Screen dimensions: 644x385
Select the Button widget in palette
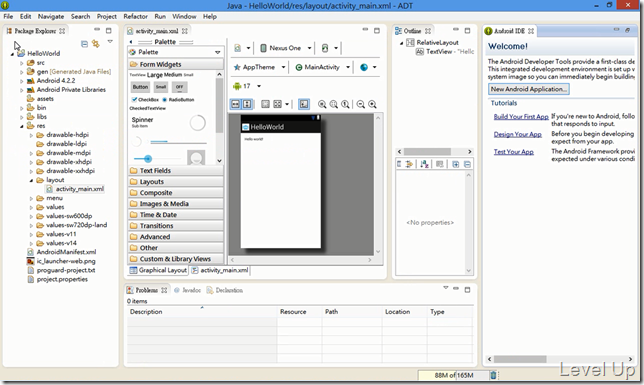click(140, 87)
